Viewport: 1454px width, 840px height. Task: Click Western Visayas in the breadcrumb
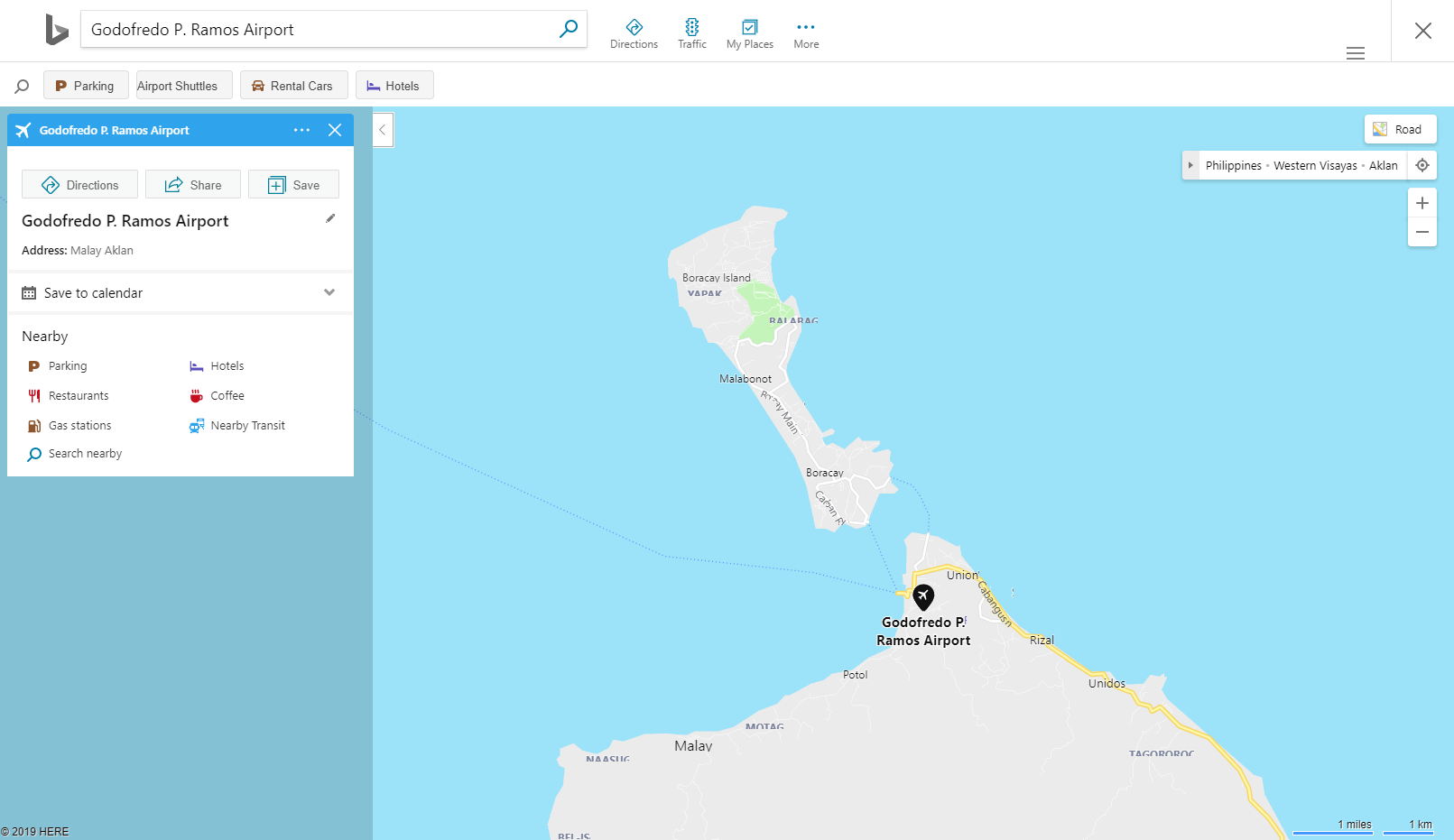pyautogui.click(x=1315, y=165)
